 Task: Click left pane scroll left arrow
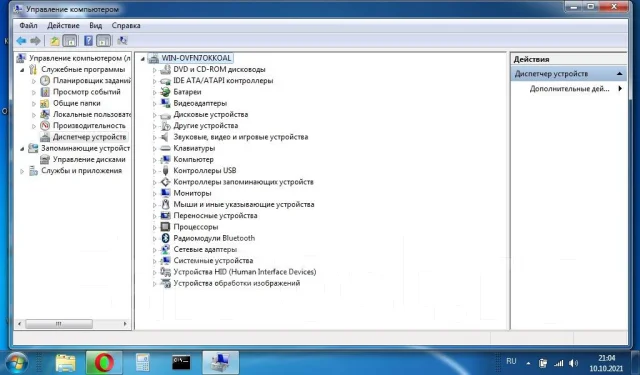pyautogui.click(x=19, y=324)
